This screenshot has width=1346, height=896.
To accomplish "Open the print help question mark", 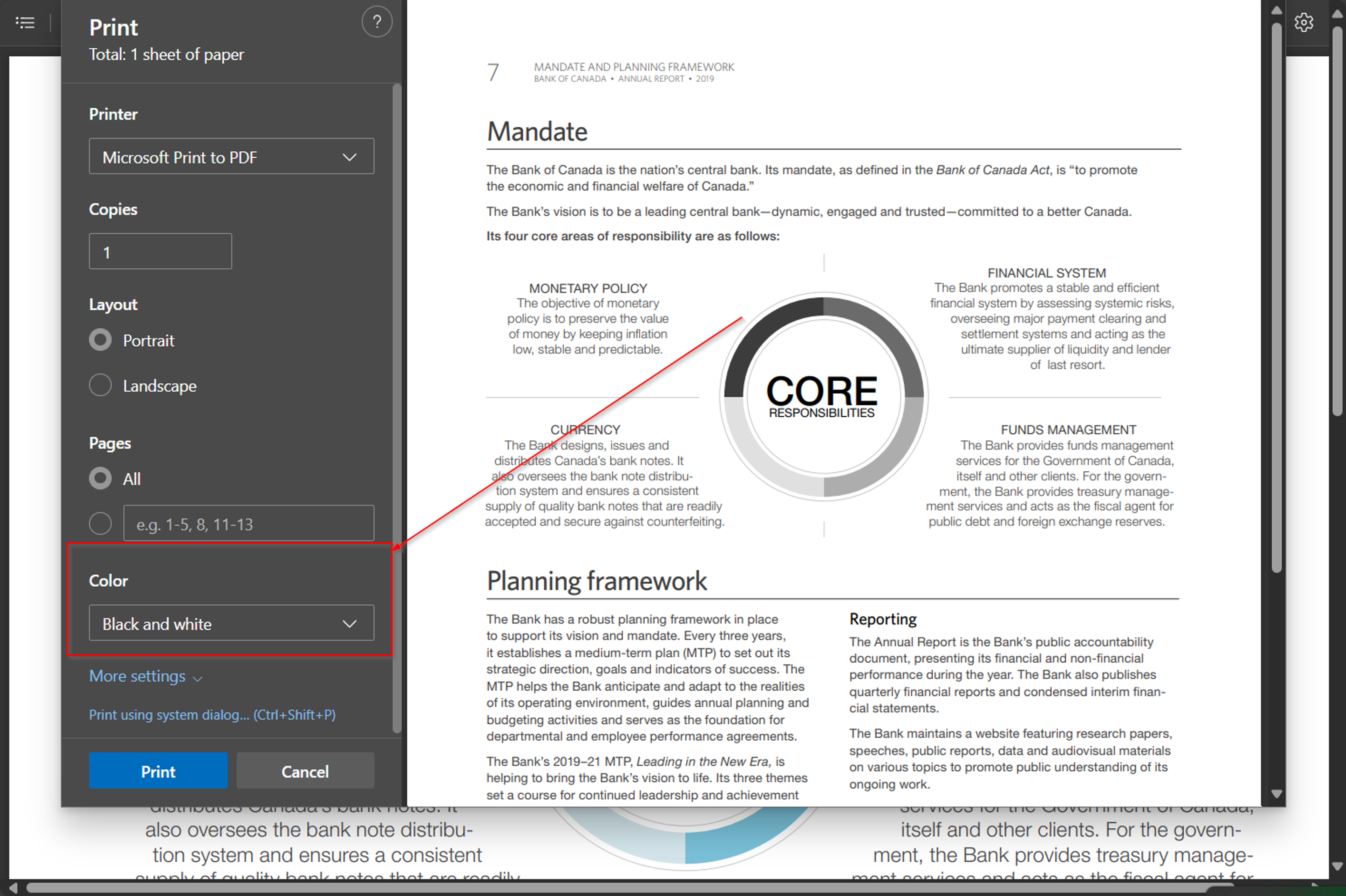I will click(x=377, y=22).
